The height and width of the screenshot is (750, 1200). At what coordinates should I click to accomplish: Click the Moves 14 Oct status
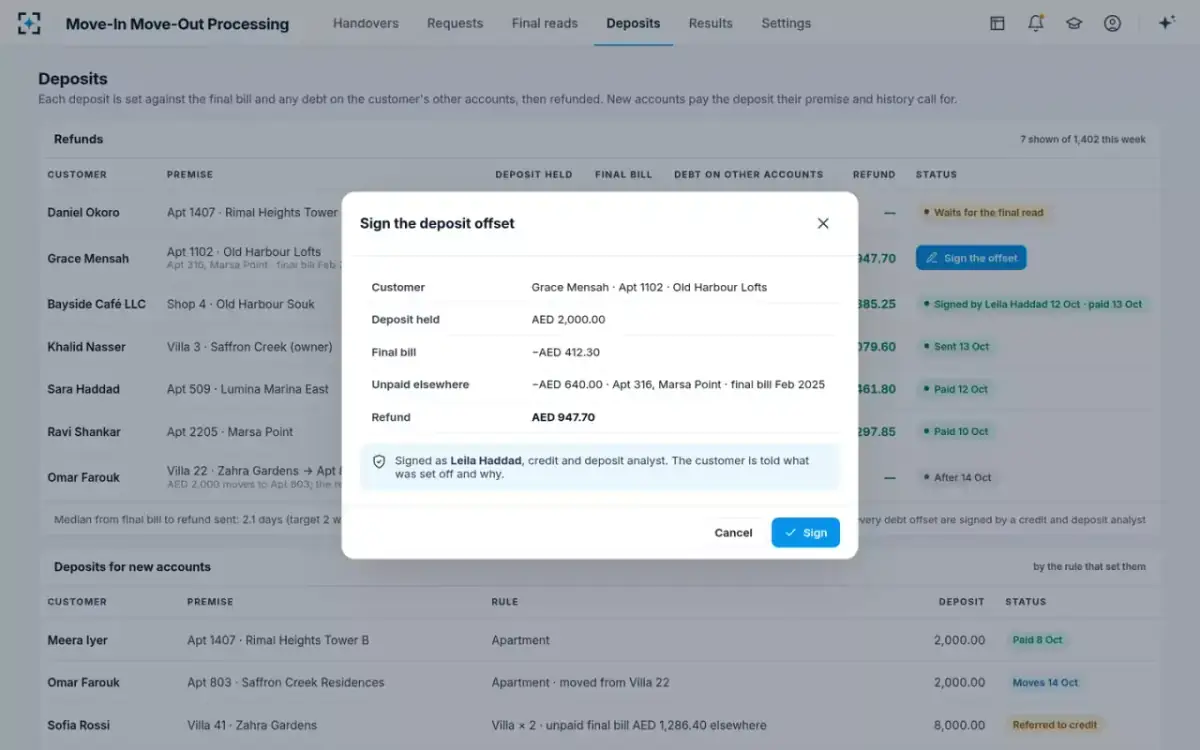click(x=1045, y=682)
